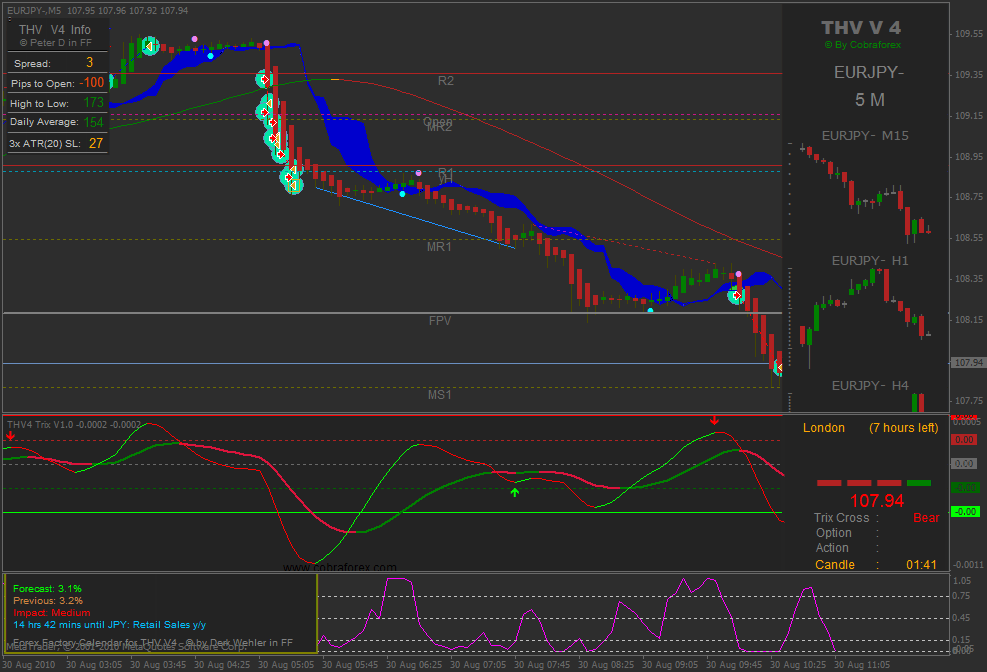Click the green up arrow in the Trix panel
Screen dimensions: 987x672
[515, 493]
